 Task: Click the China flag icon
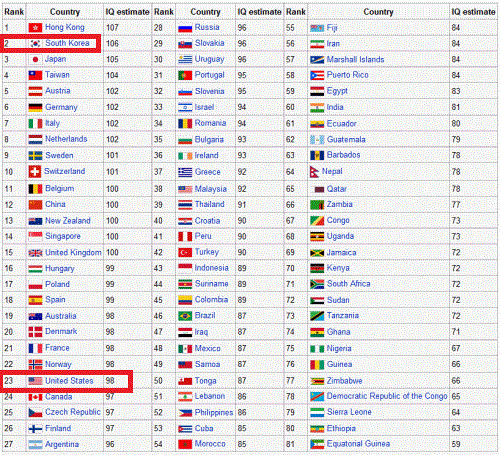pyautogui.click(x=35, y=205)
